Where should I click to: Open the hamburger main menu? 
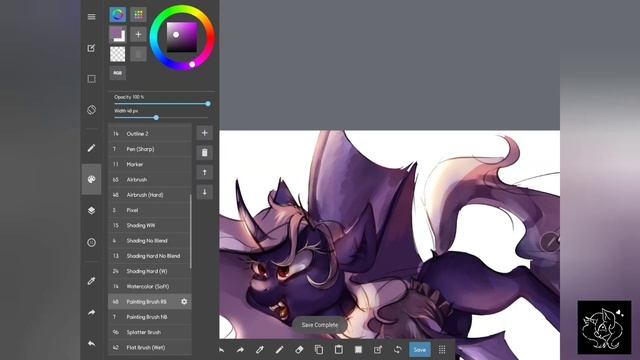click(x=91, y=17)
